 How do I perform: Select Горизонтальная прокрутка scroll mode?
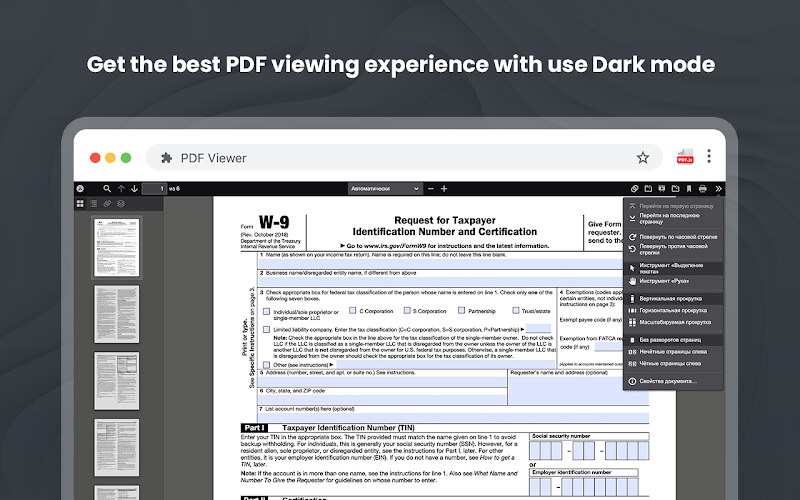pos(673,310)
